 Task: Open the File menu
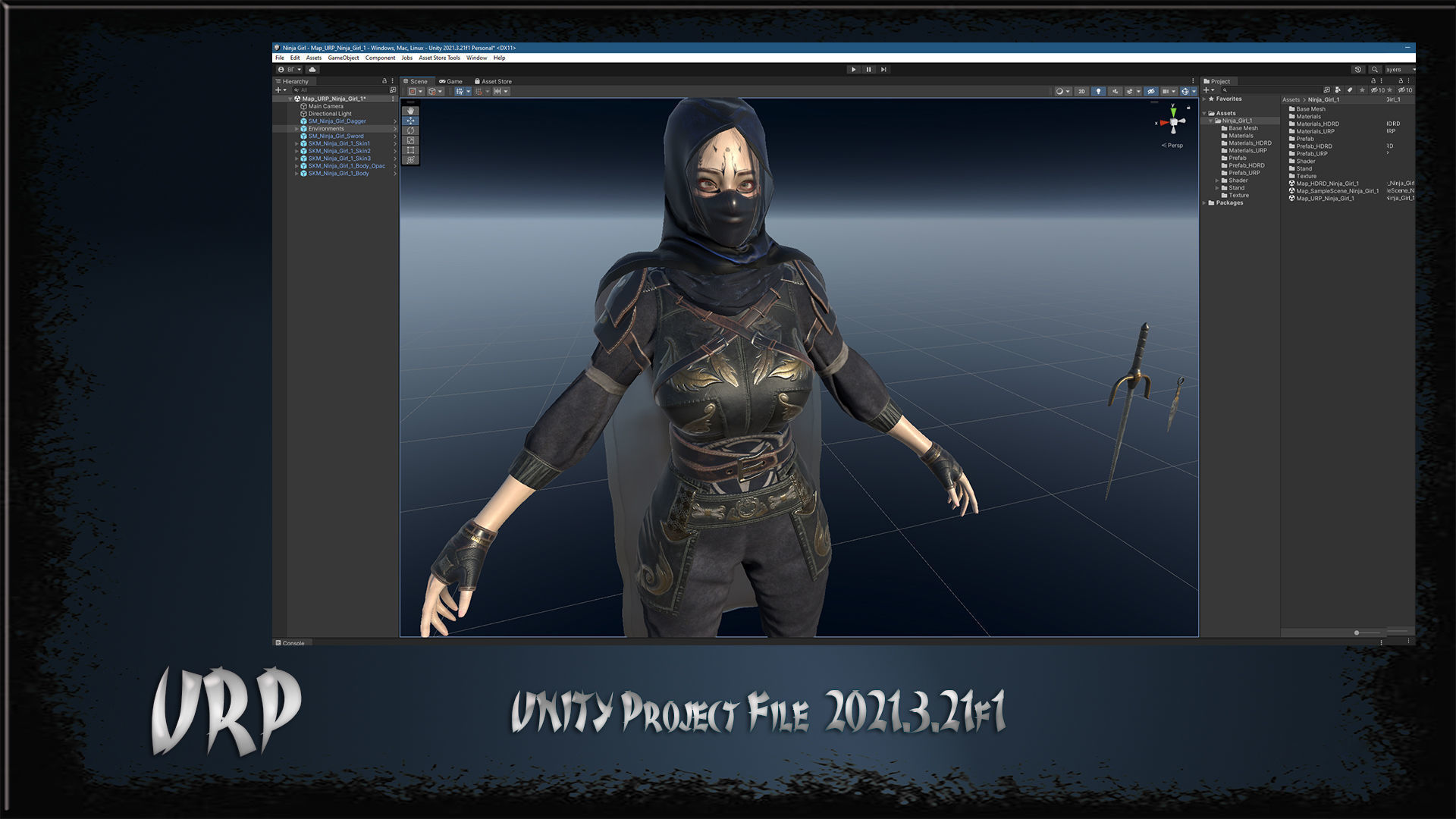(x=280, y=58)
